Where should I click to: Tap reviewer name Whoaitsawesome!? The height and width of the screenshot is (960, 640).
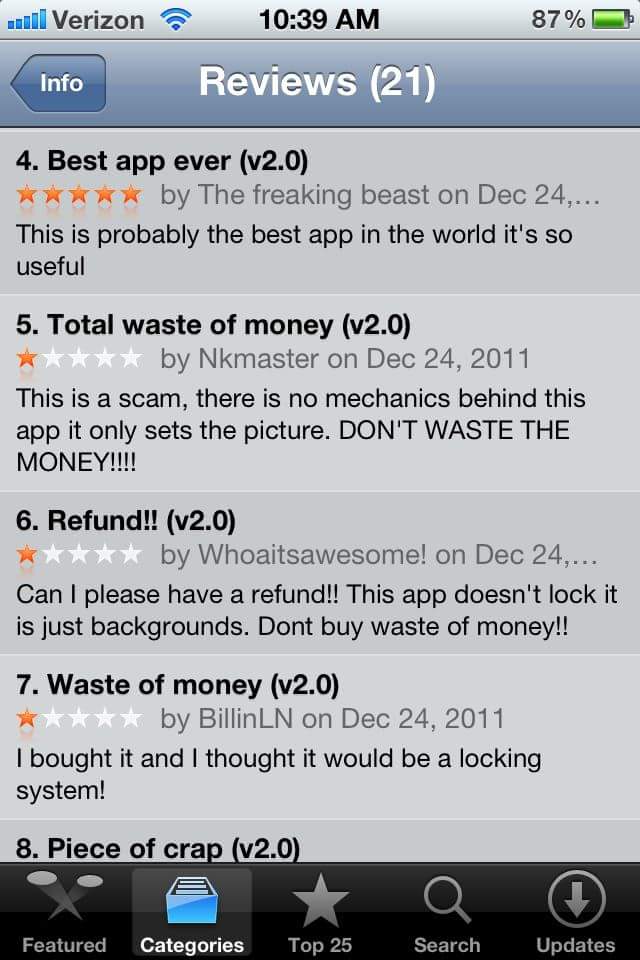point(312,555)
